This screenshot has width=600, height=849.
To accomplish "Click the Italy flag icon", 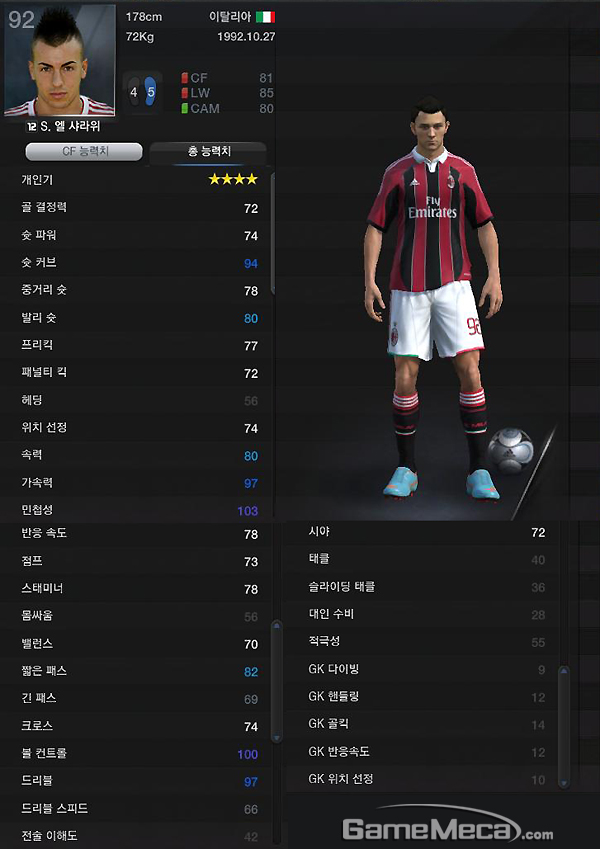I will click(x=265, y=17).
